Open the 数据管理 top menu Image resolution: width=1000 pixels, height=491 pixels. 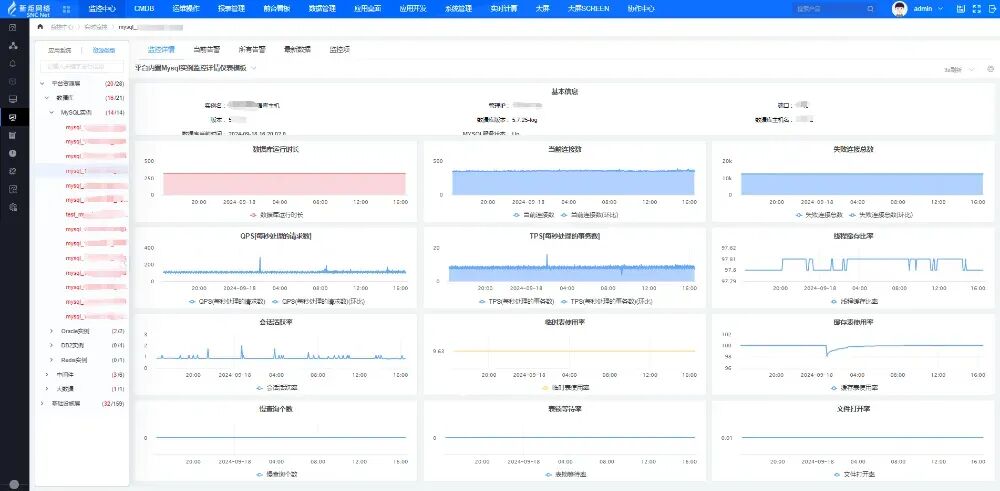322,9
